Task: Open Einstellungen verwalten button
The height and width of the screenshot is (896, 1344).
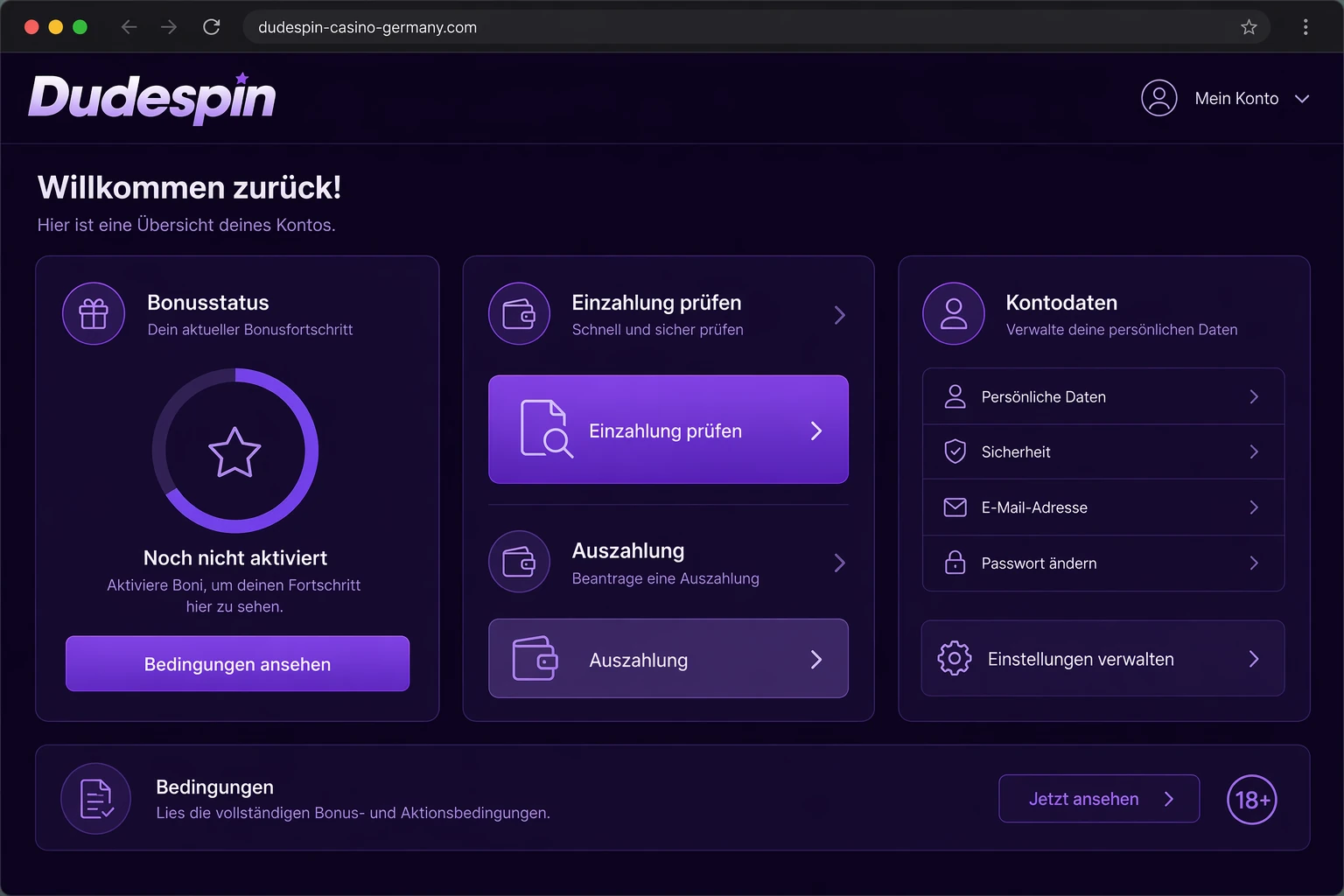Action: [1102, 659]
